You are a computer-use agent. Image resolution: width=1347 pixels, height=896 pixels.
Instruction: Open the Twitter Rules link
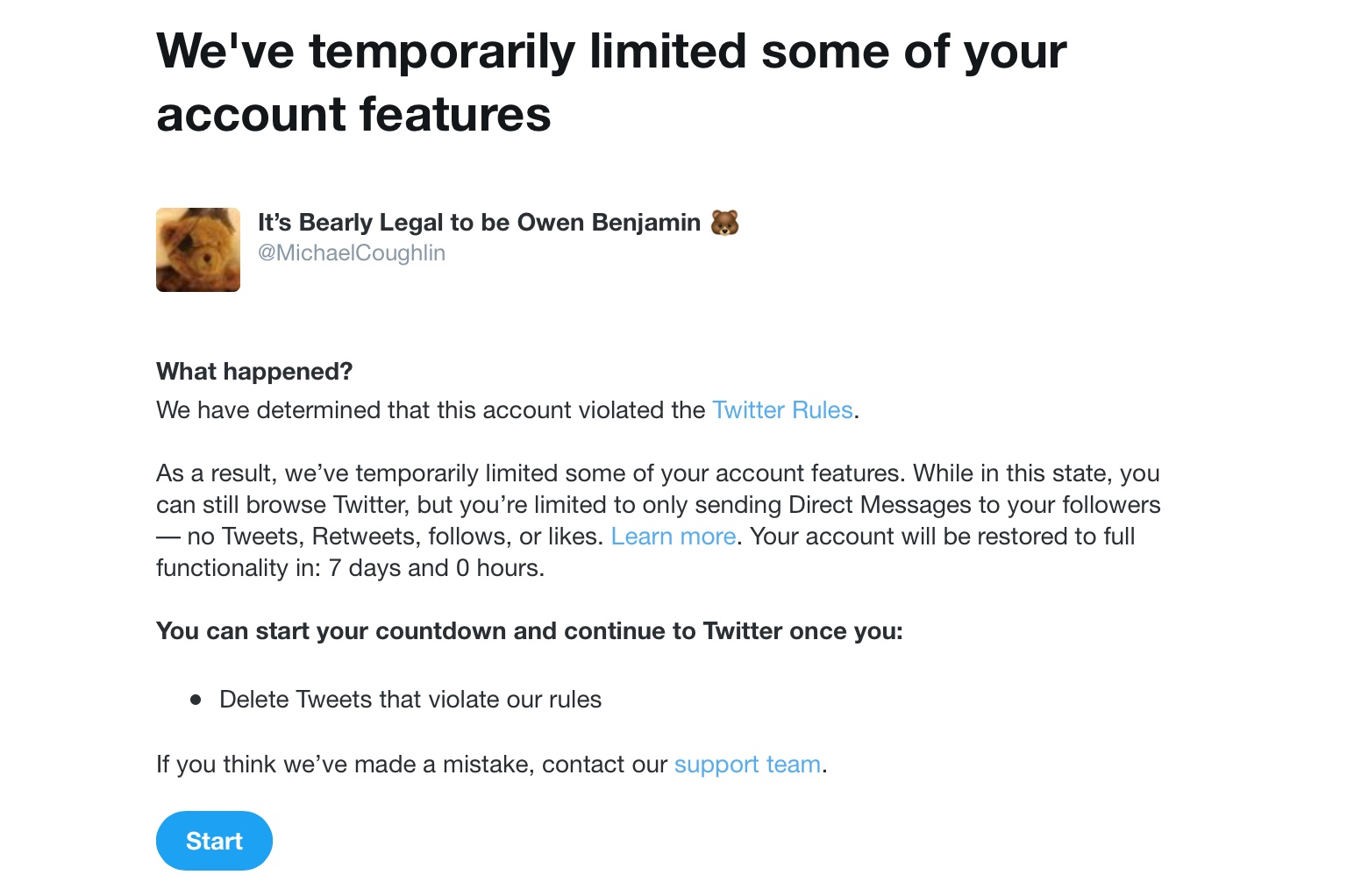pyautogui.click(x=782, y=410)
